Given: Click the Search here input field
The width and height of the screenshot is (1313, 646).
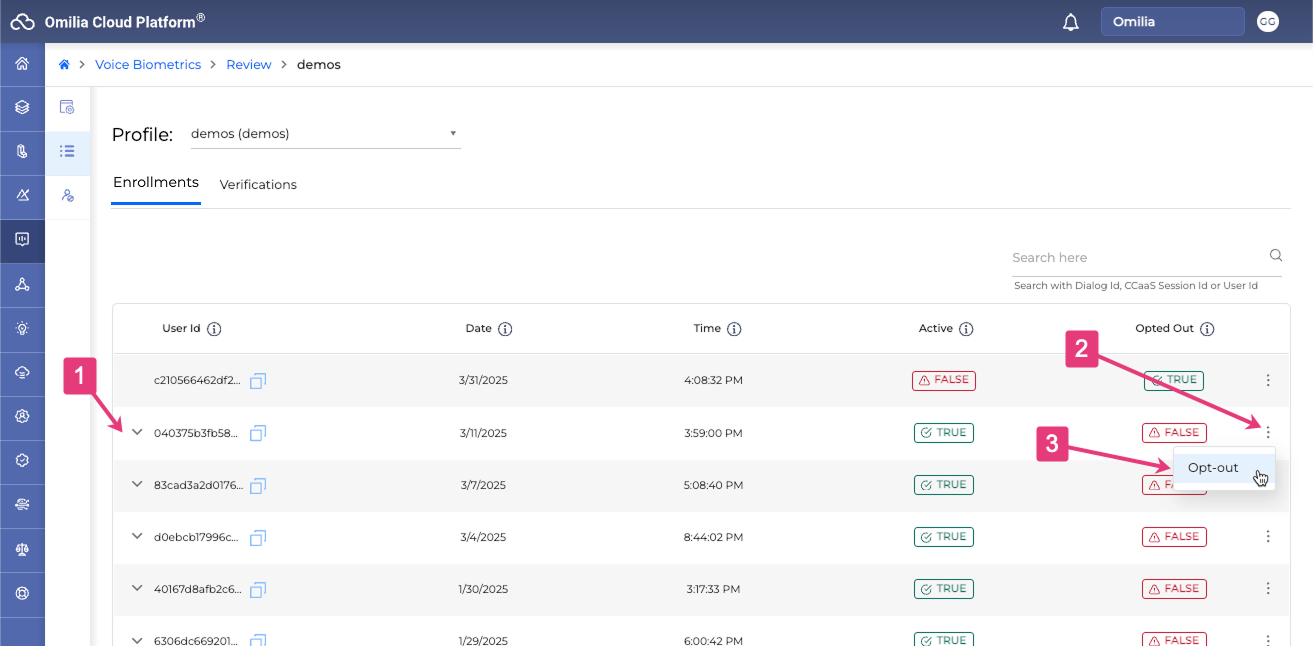Looking at the screenshot, I should pos(1135,258).
